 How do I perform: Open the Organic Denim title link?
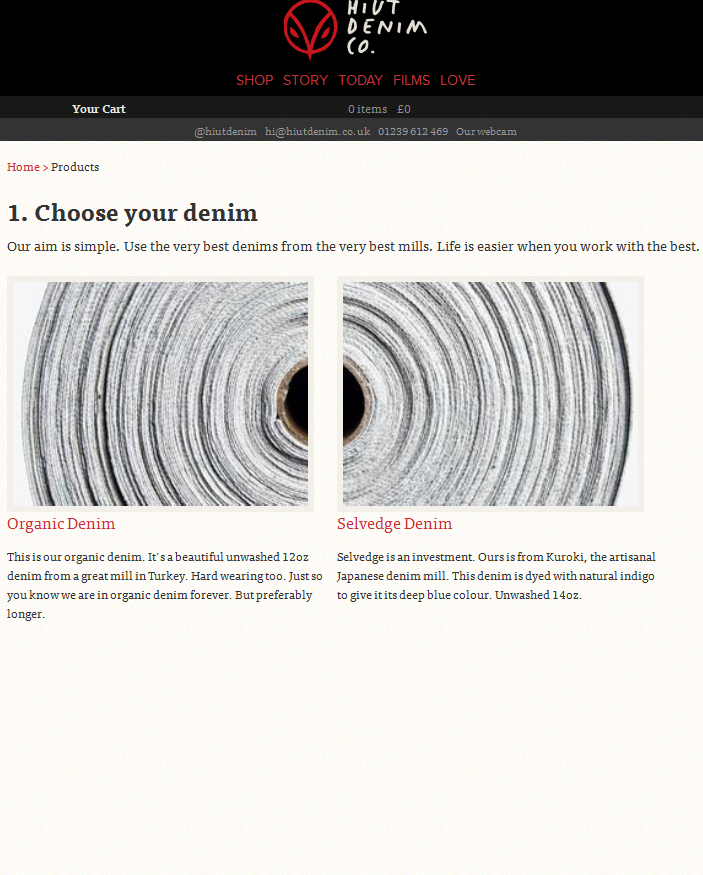click(x=61, y=524)
